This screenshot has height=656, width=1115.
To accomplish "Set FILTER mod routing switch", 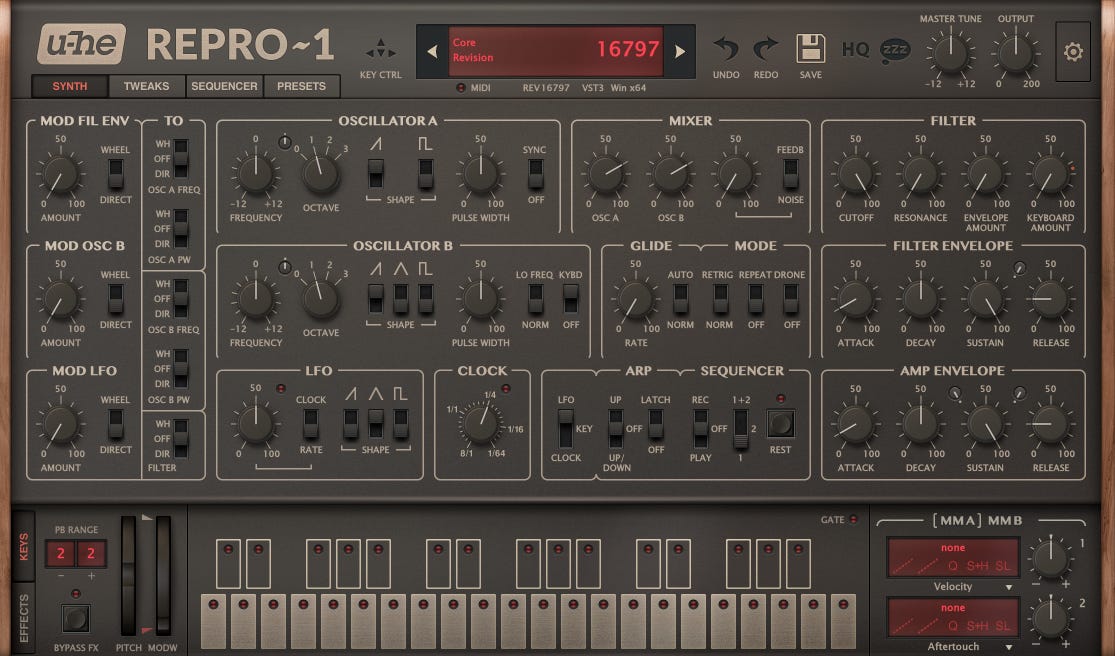I will click(x=181, y=439).
